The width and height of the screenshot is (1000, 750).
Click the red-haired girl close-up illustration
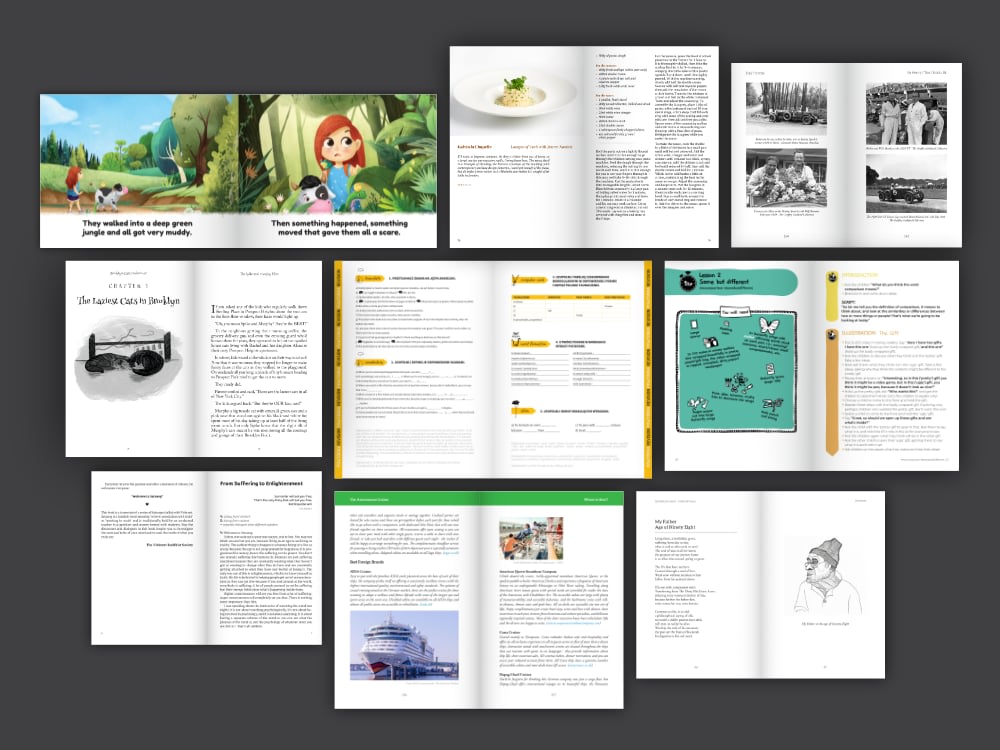click(337, 154)
